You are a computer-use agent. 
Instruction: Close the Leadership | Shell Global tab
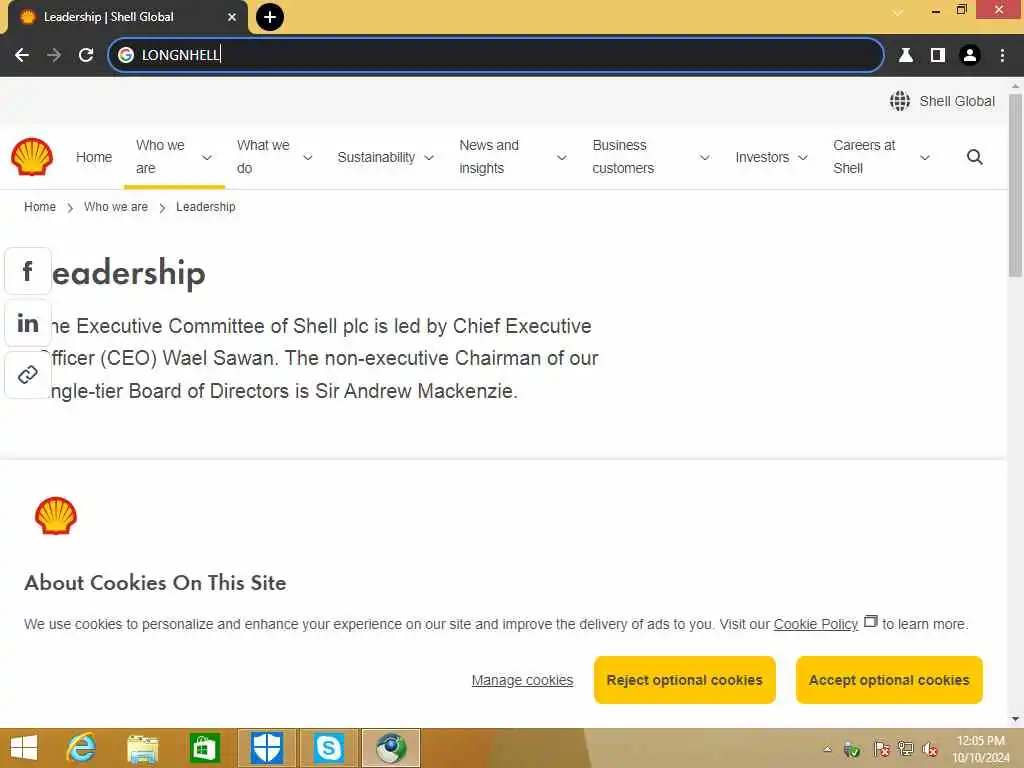tap(232, 17)
